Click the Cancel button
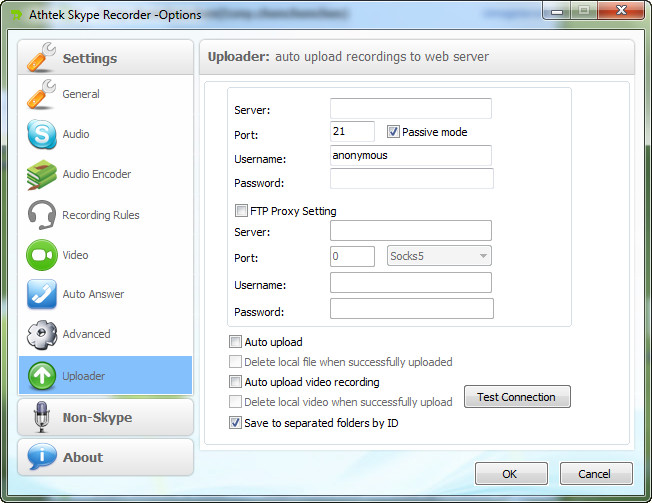The image size is (652, 503). click(x=596, y=473)
